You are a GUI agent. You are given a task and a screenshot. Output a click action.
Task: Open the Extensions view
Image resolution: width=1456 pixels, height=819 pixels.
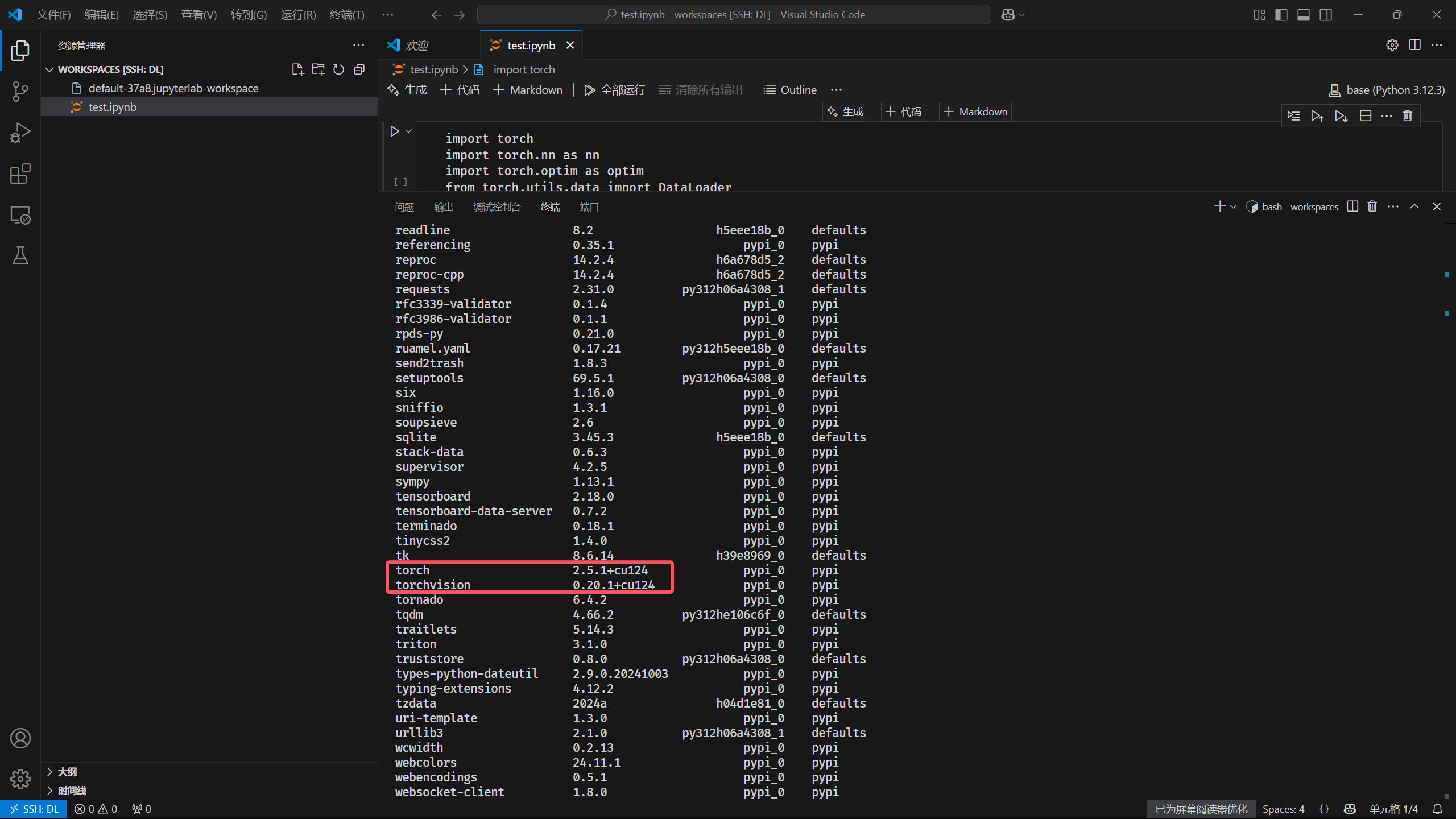[20, 174]
